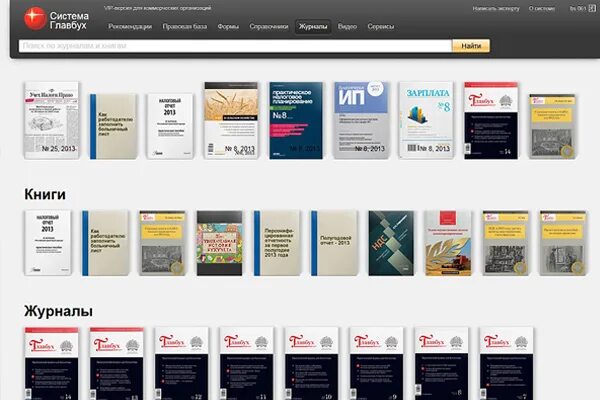The height and width of the screenshot is (400, 600).
Task: Open the О системе link
Action: pos(542,8)
